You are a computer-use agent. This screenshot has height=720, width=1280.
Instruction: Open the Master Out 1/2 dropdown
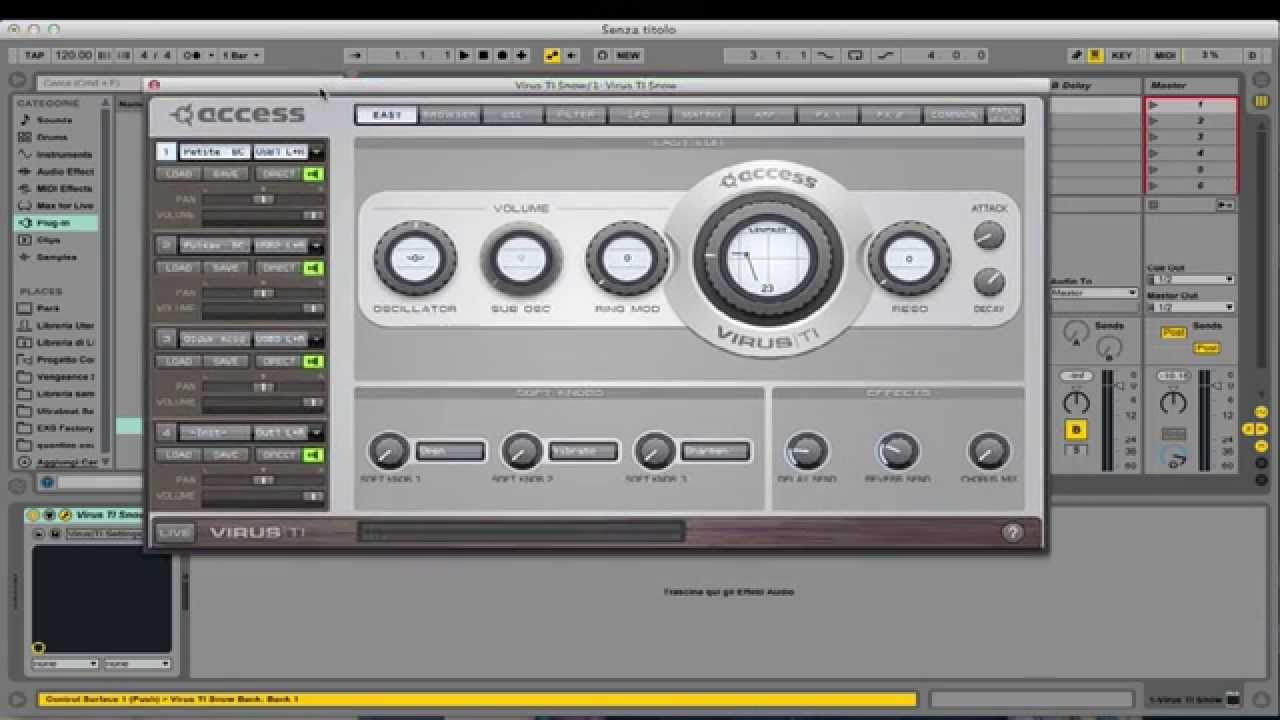pos(1190,307)
